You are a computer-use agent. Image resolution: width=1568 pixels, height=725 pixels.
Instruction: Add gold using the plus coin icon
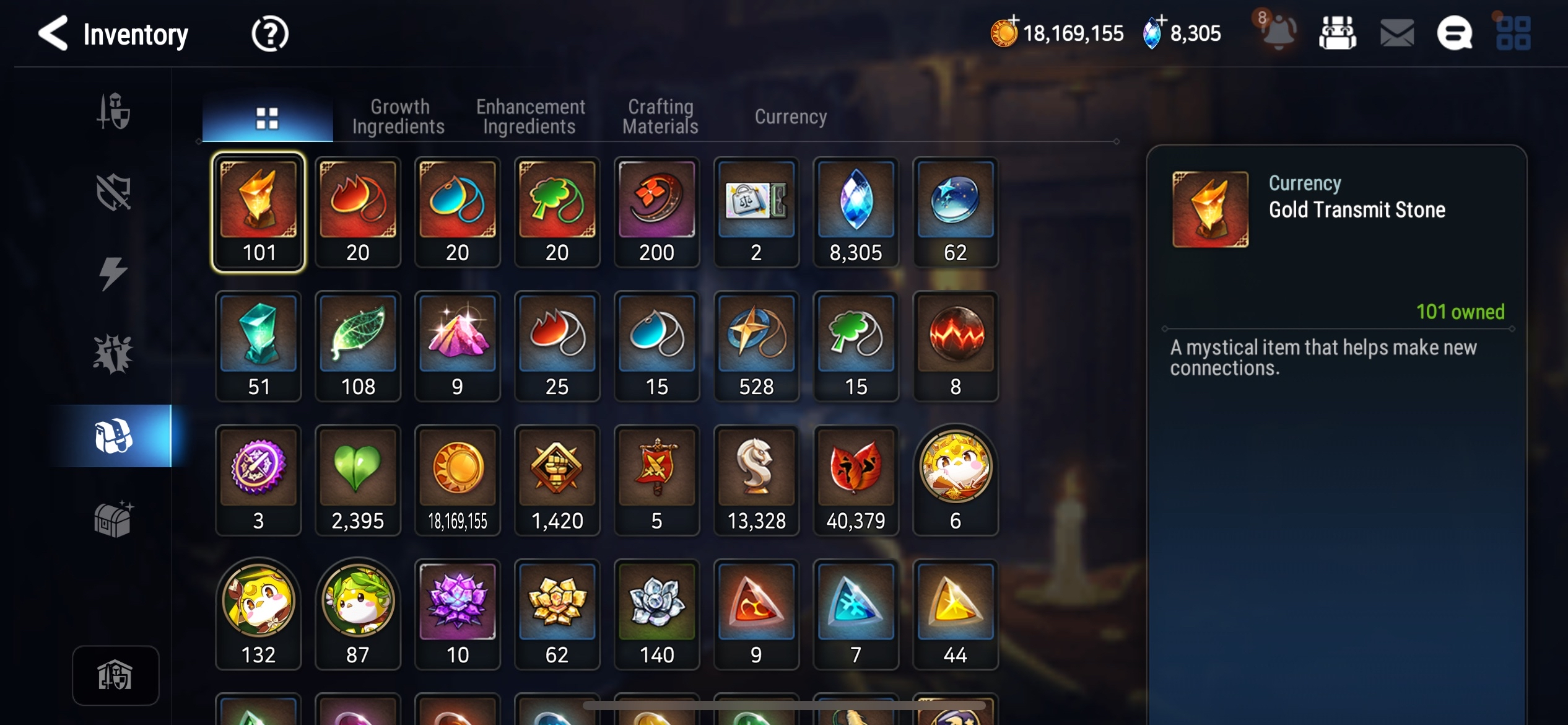(1004, 32)
